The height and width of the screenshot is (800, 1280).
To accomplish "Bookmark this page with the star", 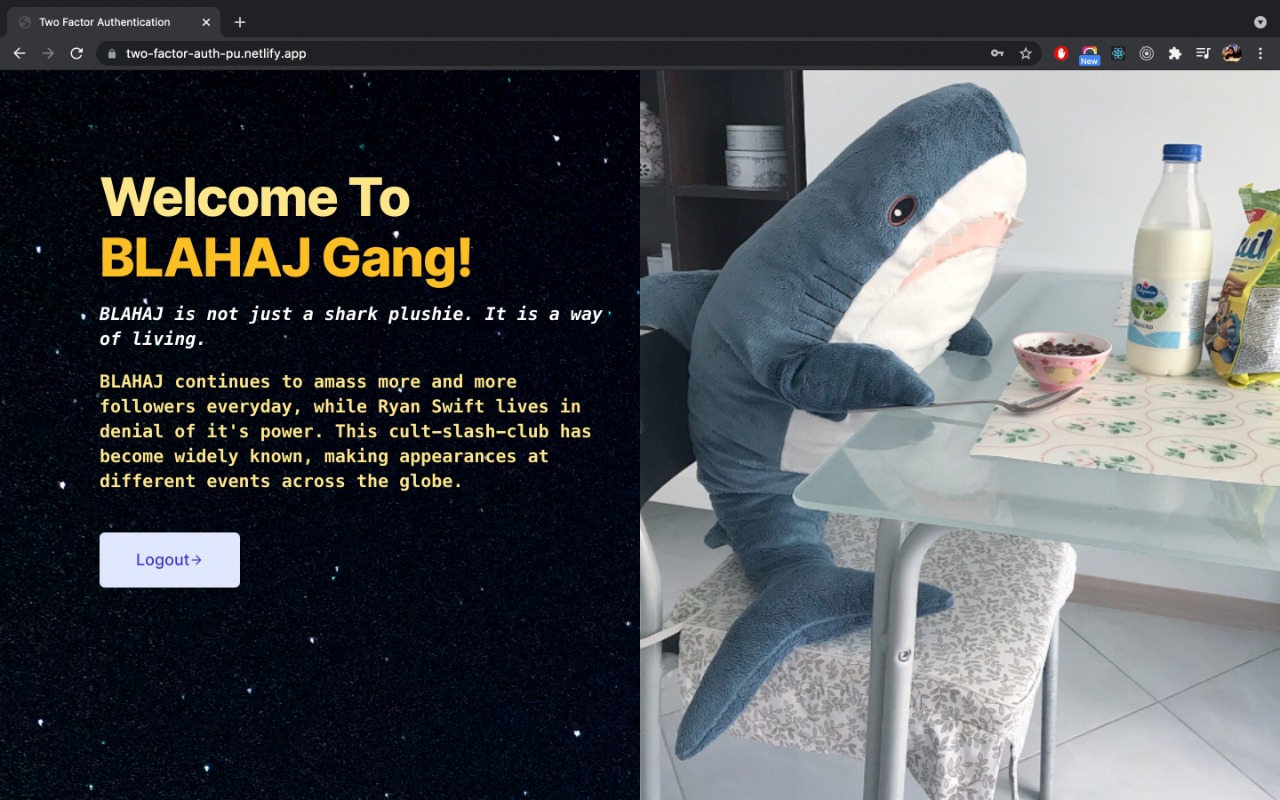I will point(1025,53).
